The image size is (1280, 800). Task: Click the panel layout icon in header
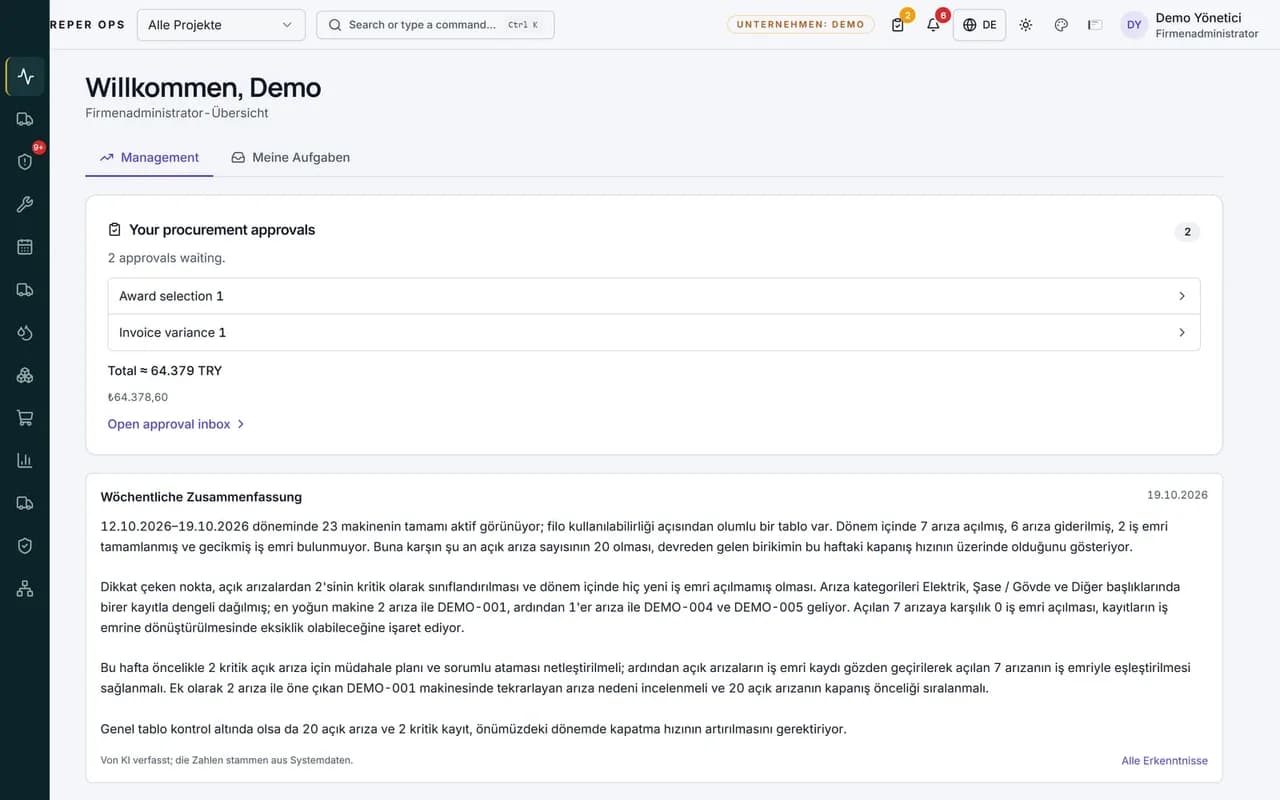[x=1095, y=25]
